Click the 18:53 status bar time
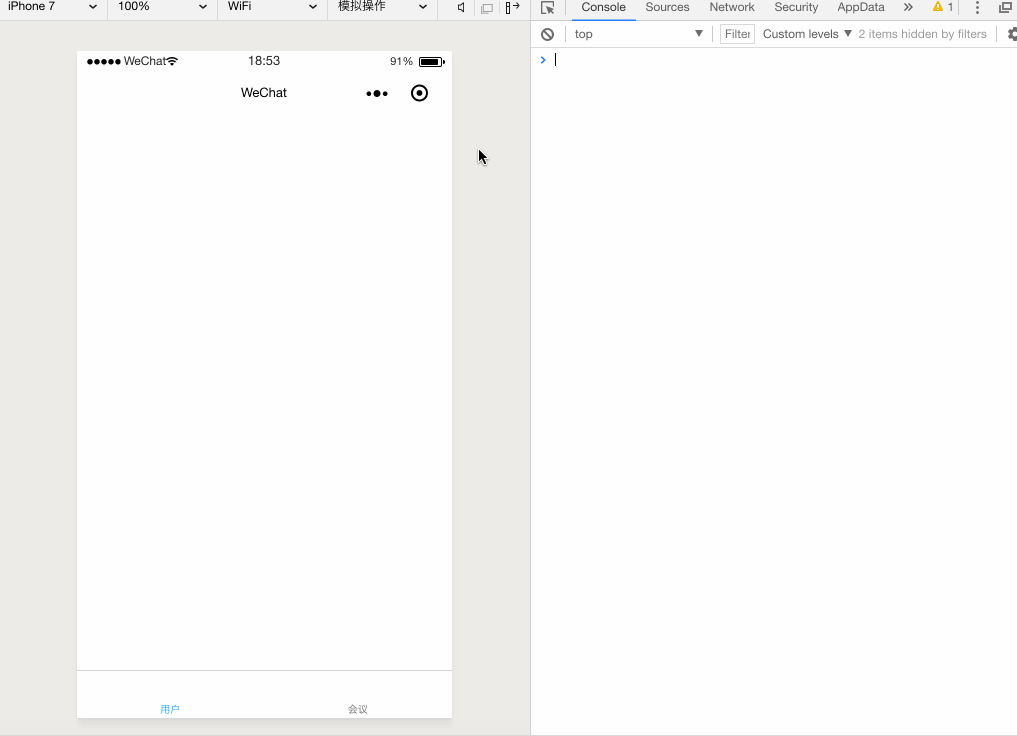The image size is (1017, 736). pos(264,61)
